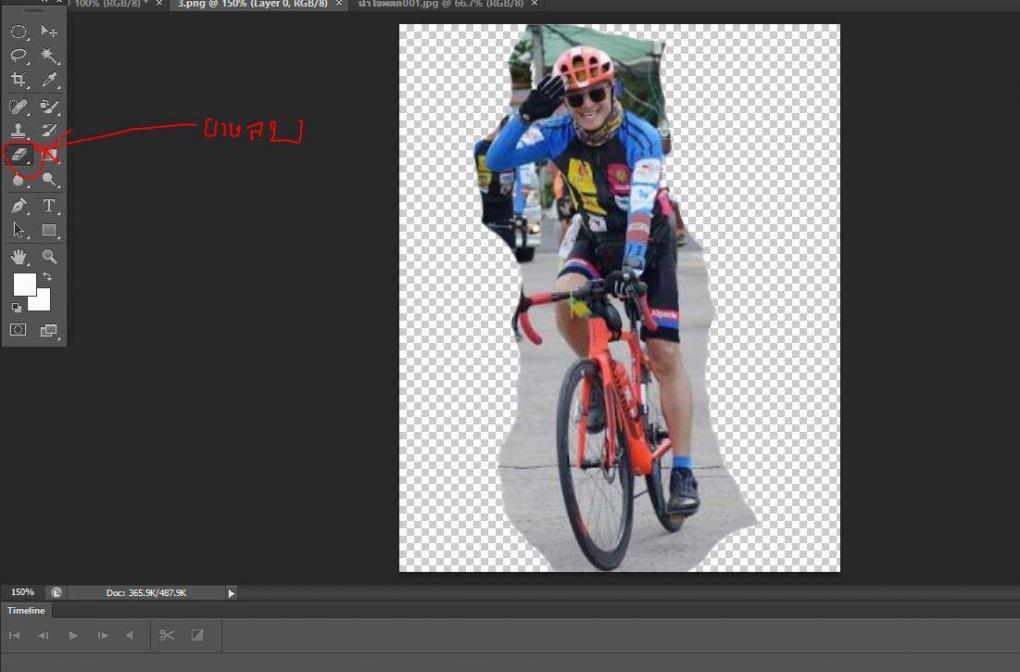Expand the document status info arrow
Image resolution: width=1020 pixels, height=672 pixels.
tap(232, 593)
